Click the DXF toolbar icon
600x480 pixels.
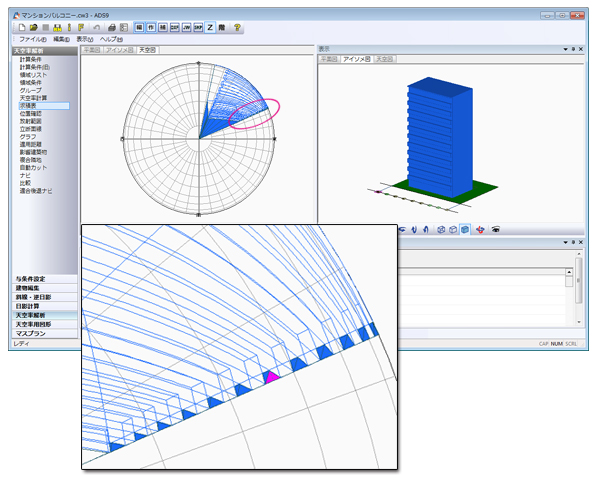pos(174,28)
